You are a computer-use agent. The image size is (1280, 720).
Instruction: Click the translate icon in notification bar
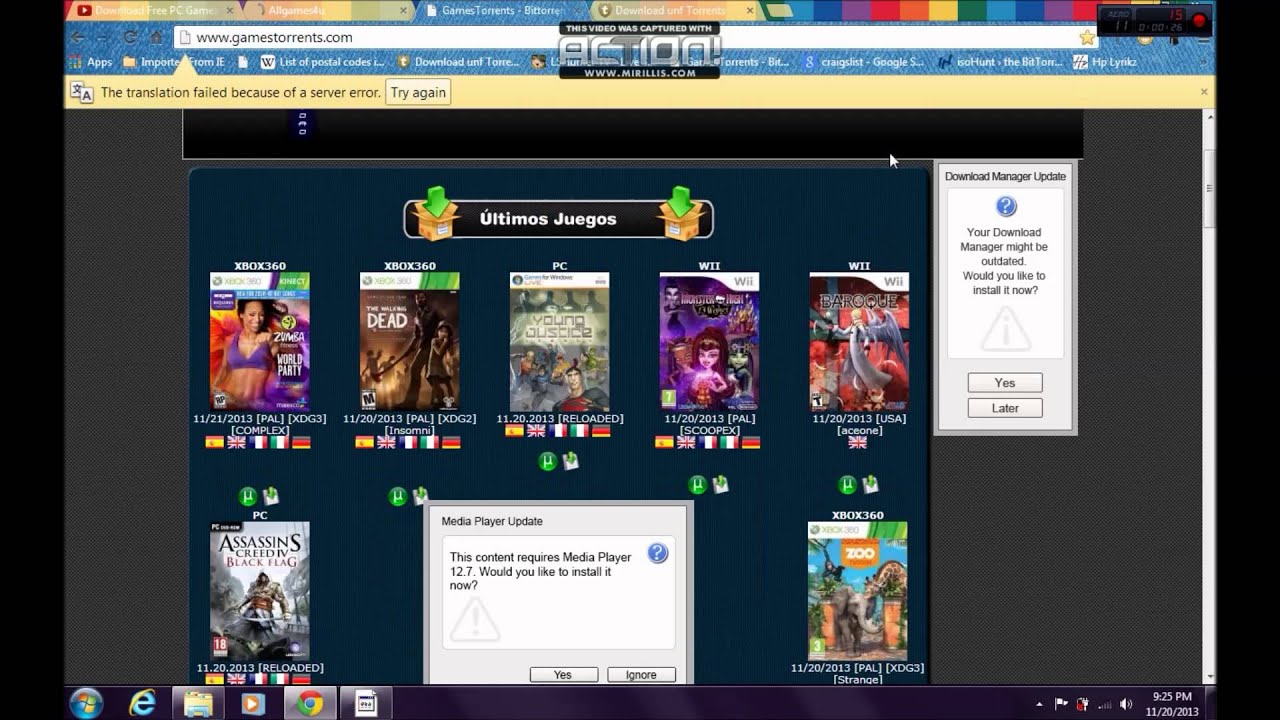pyautogui.click(x=82, y=92)
